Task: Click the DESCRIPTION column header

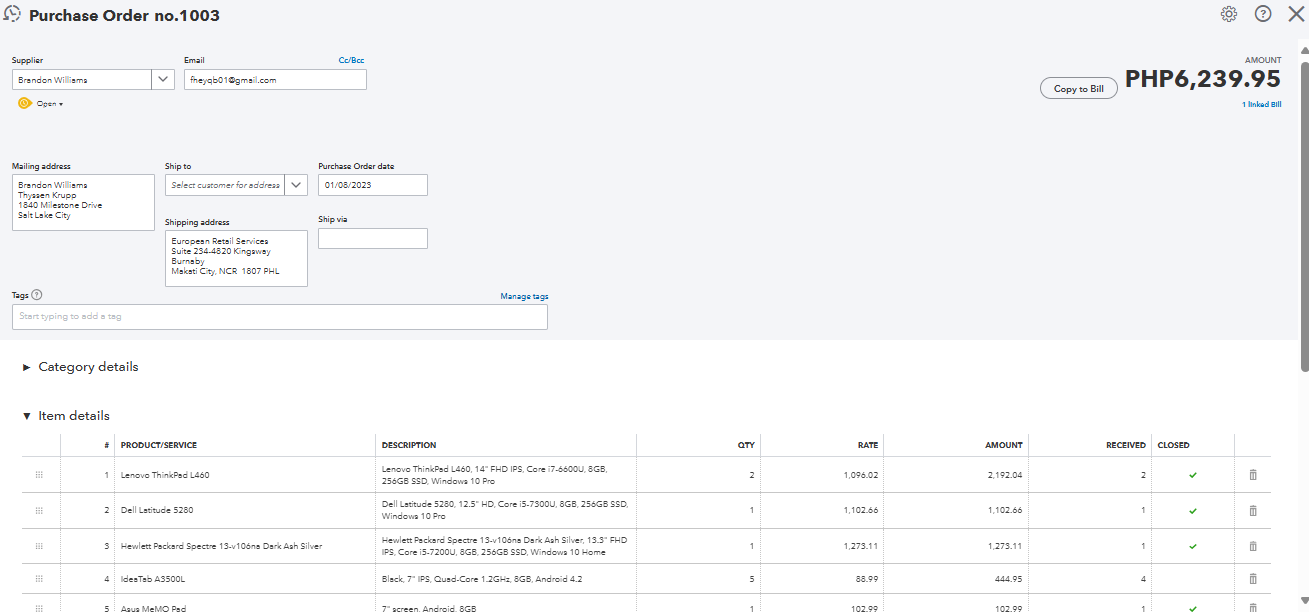Action: click(x=409, y=445)
